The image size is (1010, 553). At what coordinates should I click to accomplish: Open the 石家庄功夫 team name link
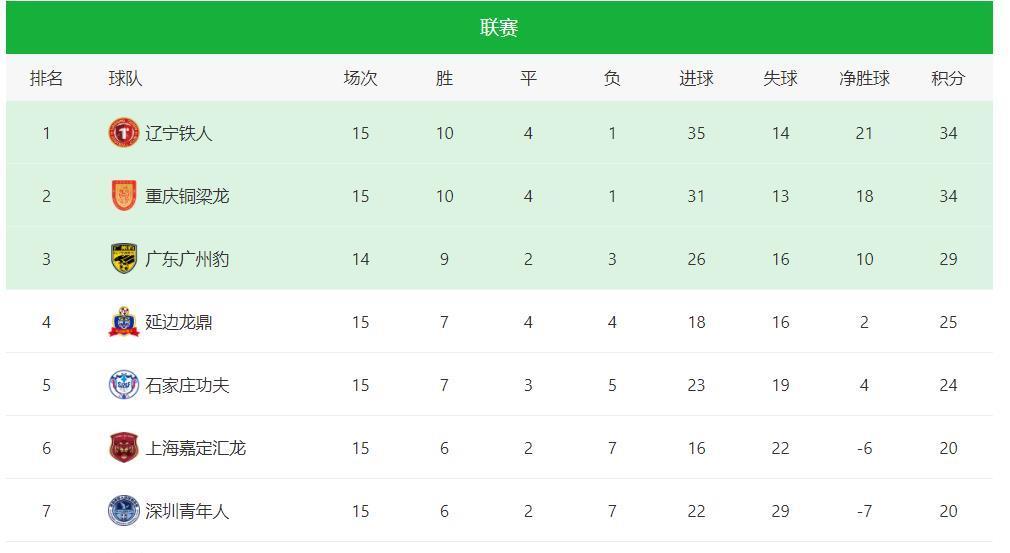coord(187,386)
